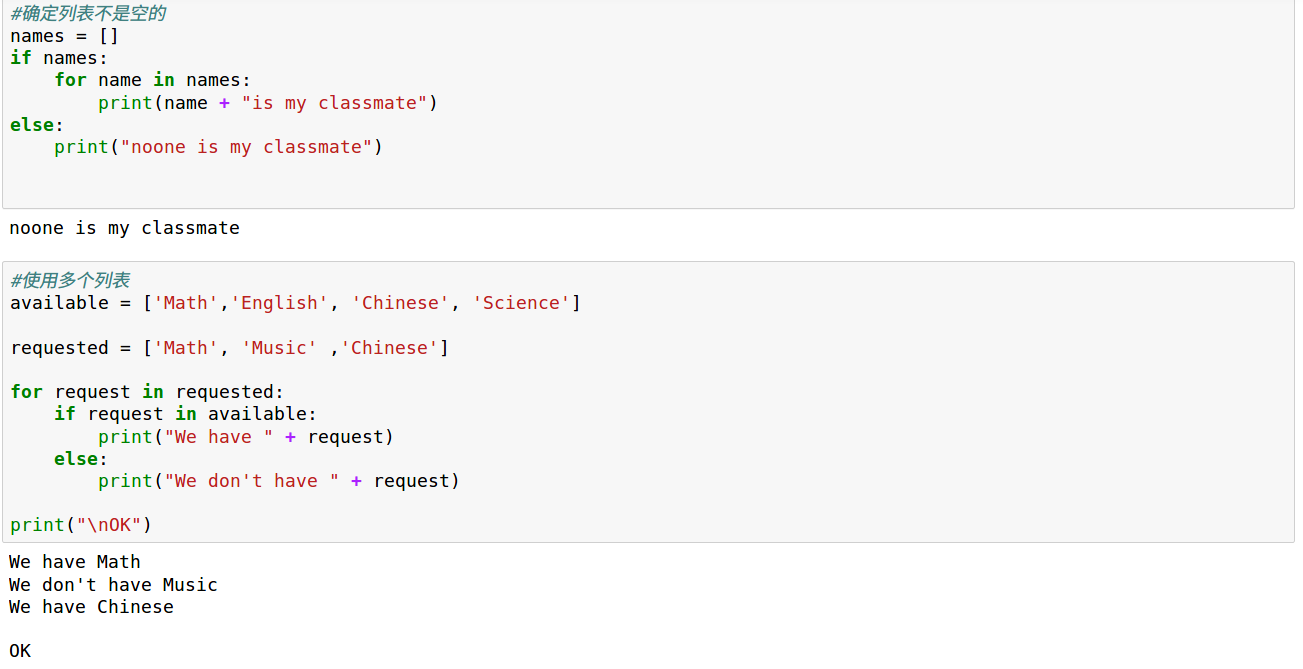Click the "We don't have Music" output line
Screen dimensions: 1303x669
click(x=113, y=585)
